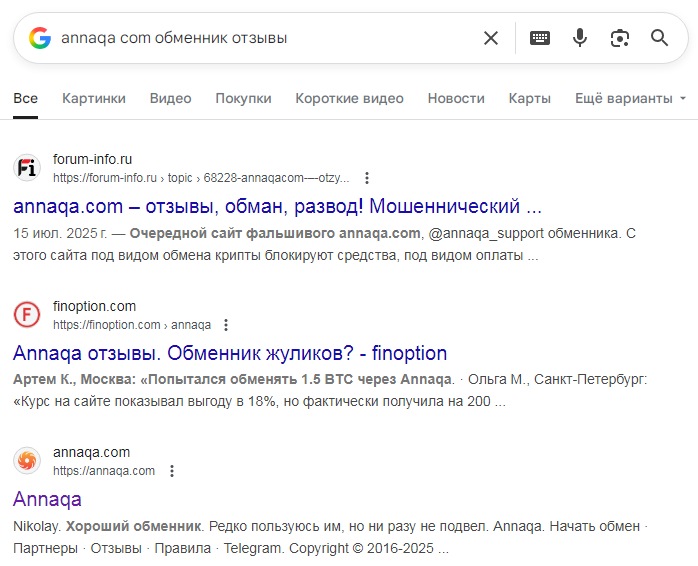Click the finoption.com site favicon
Screen dimensions: 698x566
(27, 315)
